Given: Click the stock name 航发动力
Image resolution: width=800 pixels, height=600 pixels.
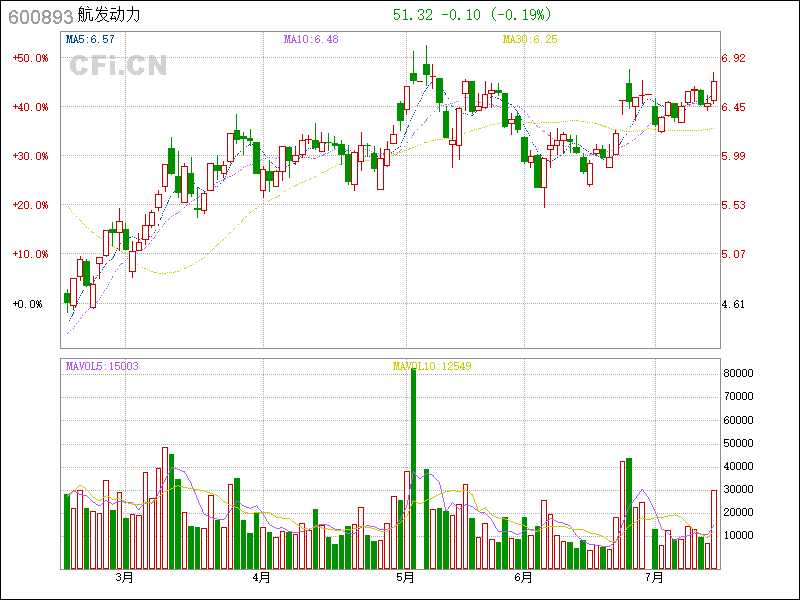Looking at the screenshot, I should pyautogui.click(x=109, y=16).
